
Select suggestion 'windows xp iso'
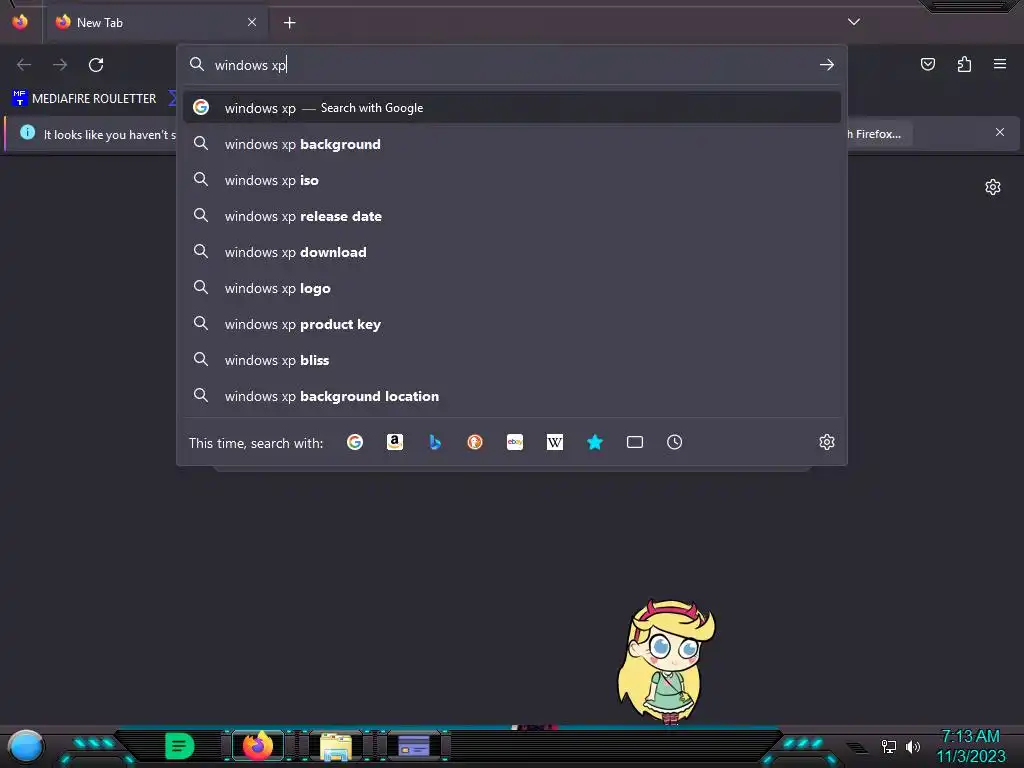coord(512,180)
